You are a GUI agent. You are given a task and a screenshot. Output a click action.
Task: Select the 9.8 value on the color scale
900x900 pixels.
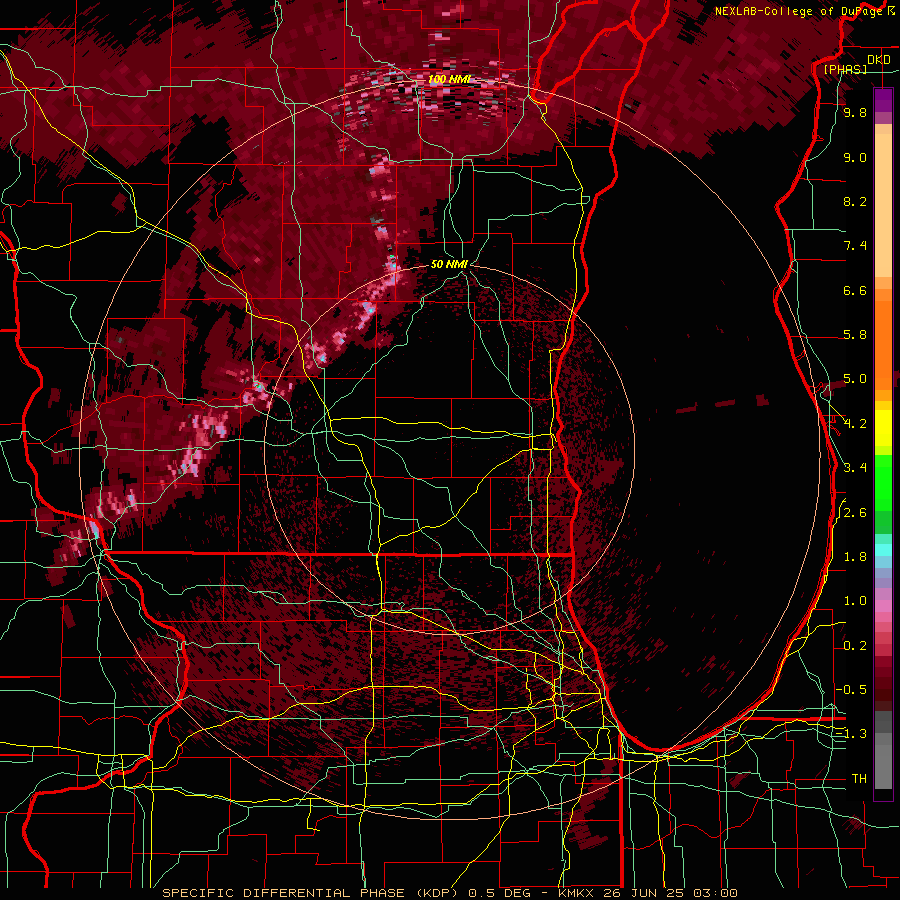855,112
